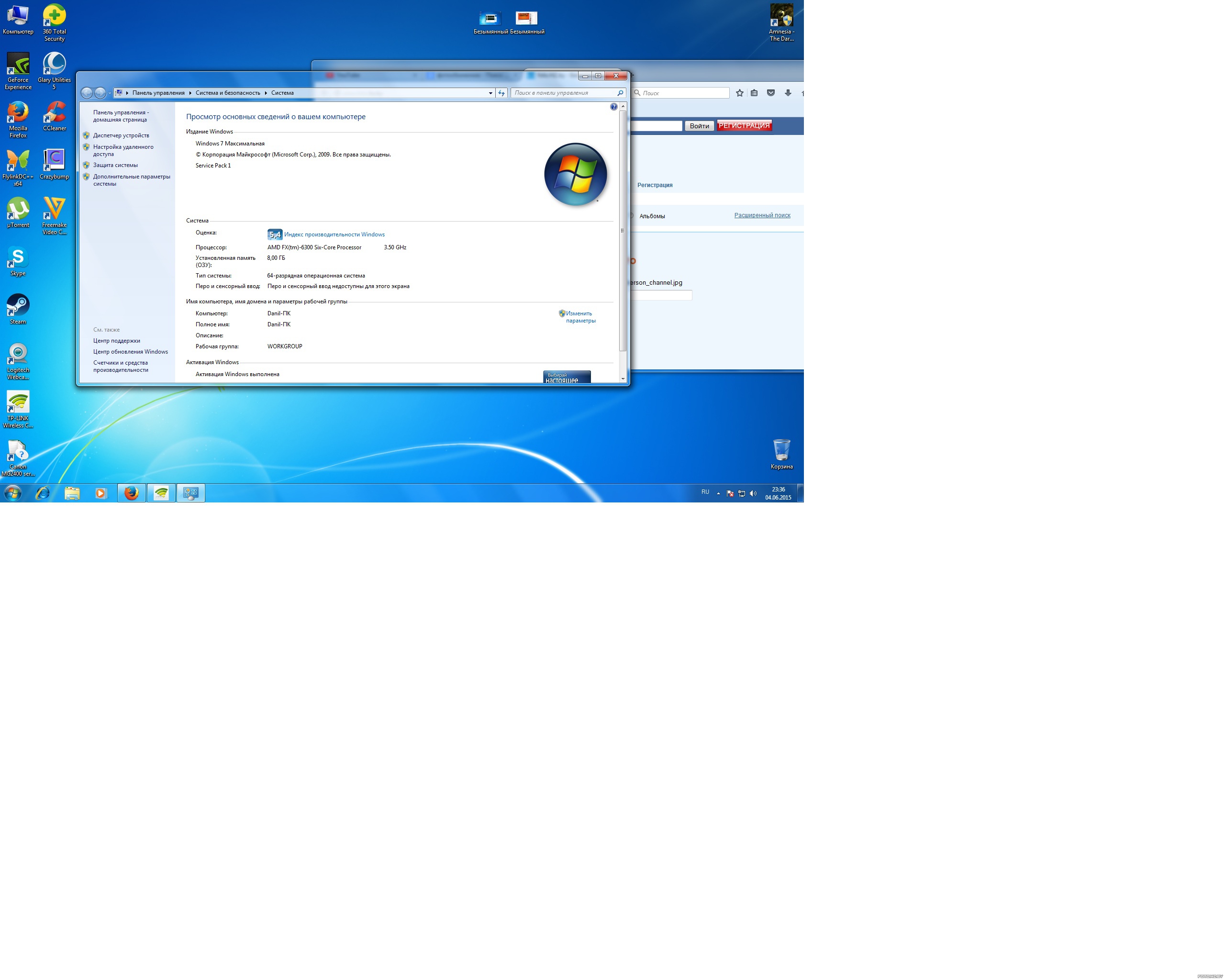Open CCleaner desktop shortcut
This screenshot has height=980, width=1225.
55,116
